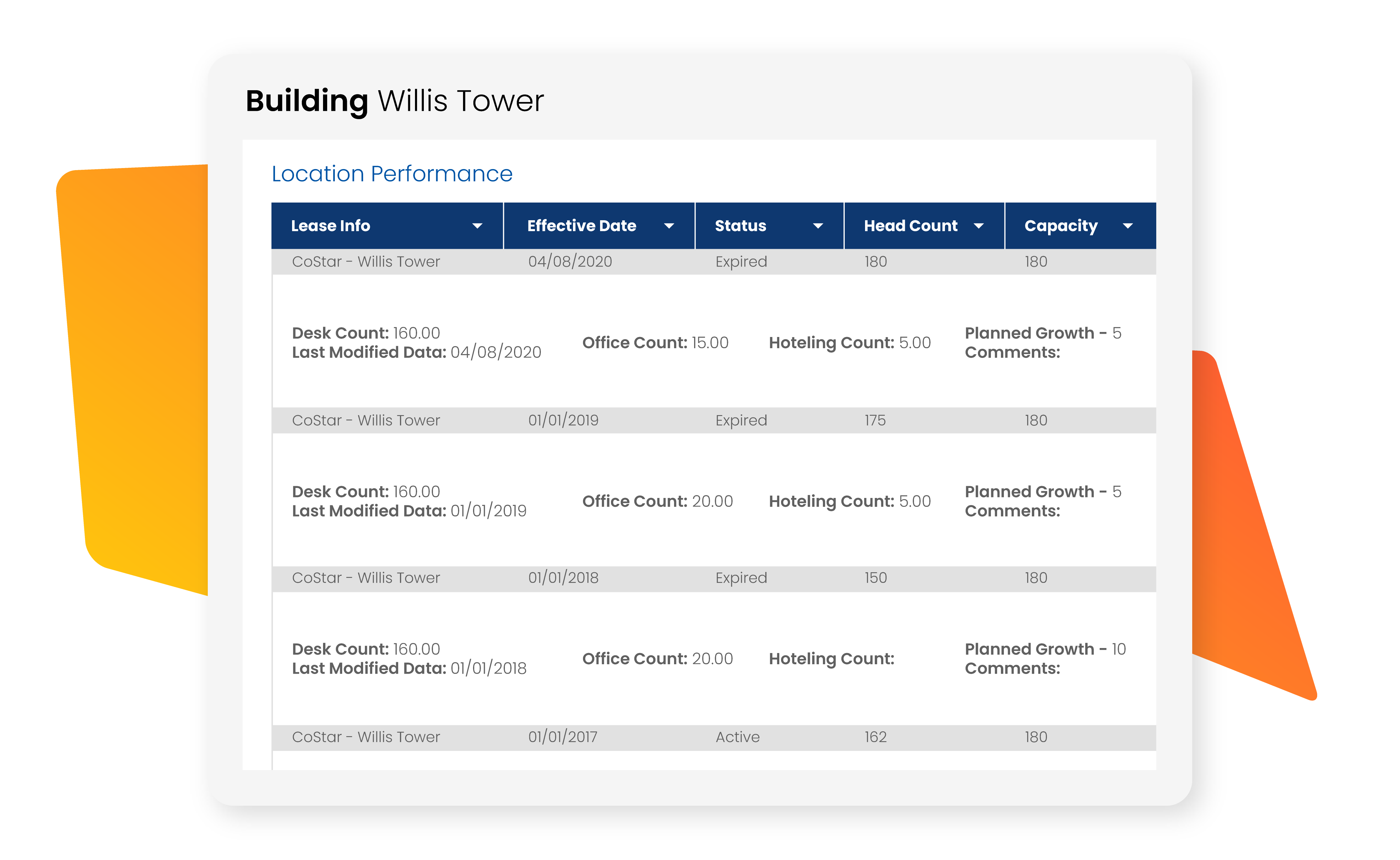This screenshot has height=860, width=1400.
Task: Click Last Modified Data: 01/01/2019 detail
Action: pos(409,511)
